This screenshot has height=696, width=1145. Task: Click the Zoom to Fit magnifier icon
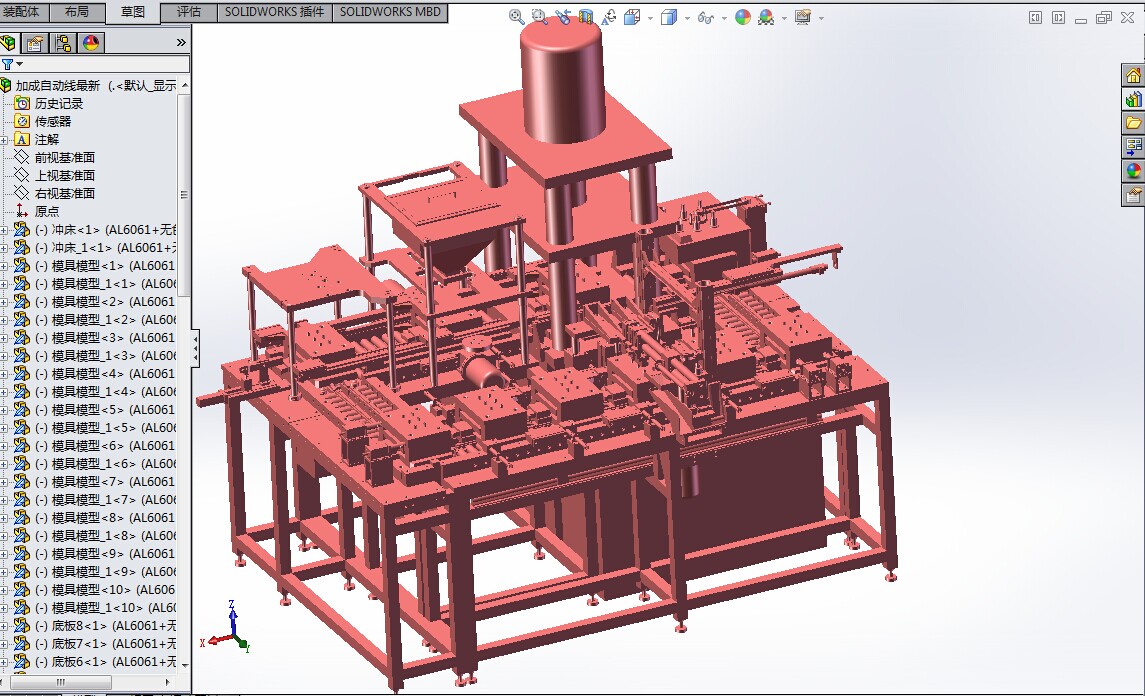[517, 17]
